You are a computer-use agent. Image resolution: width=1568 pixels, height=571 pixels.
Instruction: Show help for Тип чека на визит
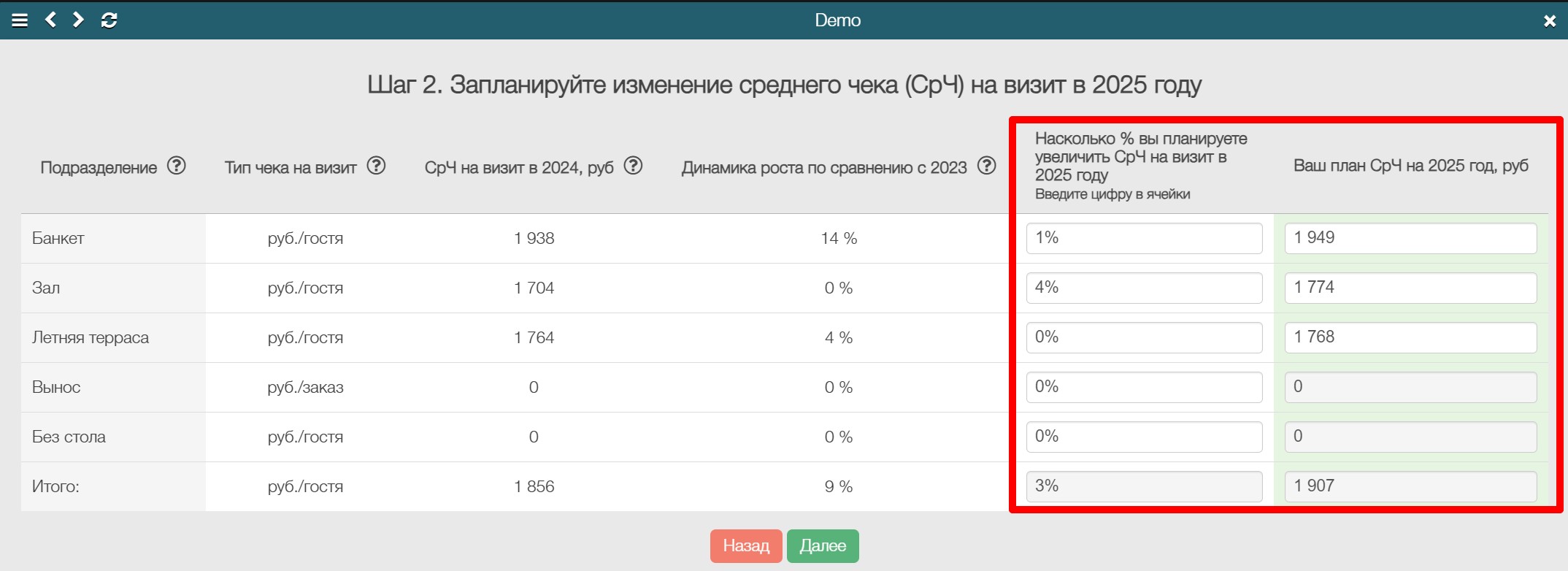point(376,166)
